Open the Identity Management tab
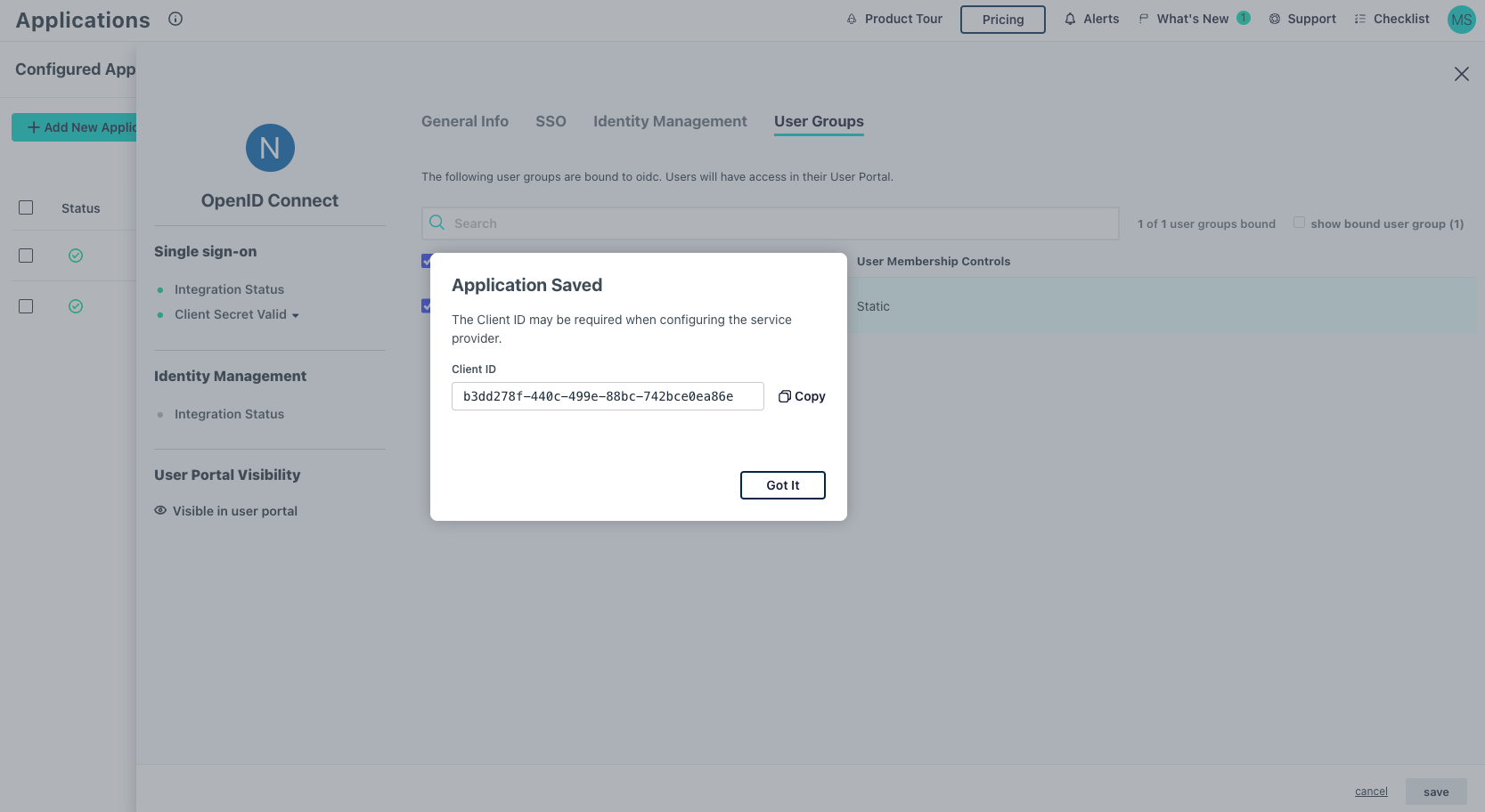Image resolution: width=1485 pixels, height=812 pixels. coord(670,121)
